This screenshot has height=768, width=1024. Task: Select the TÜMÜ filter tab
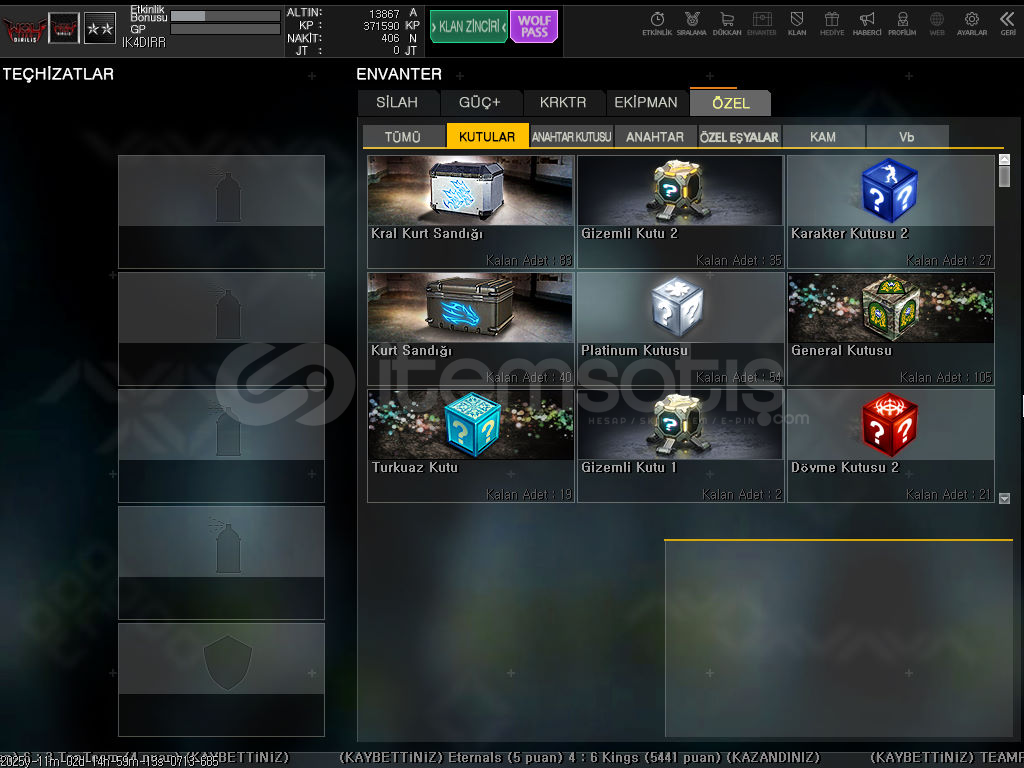[403, 137]
